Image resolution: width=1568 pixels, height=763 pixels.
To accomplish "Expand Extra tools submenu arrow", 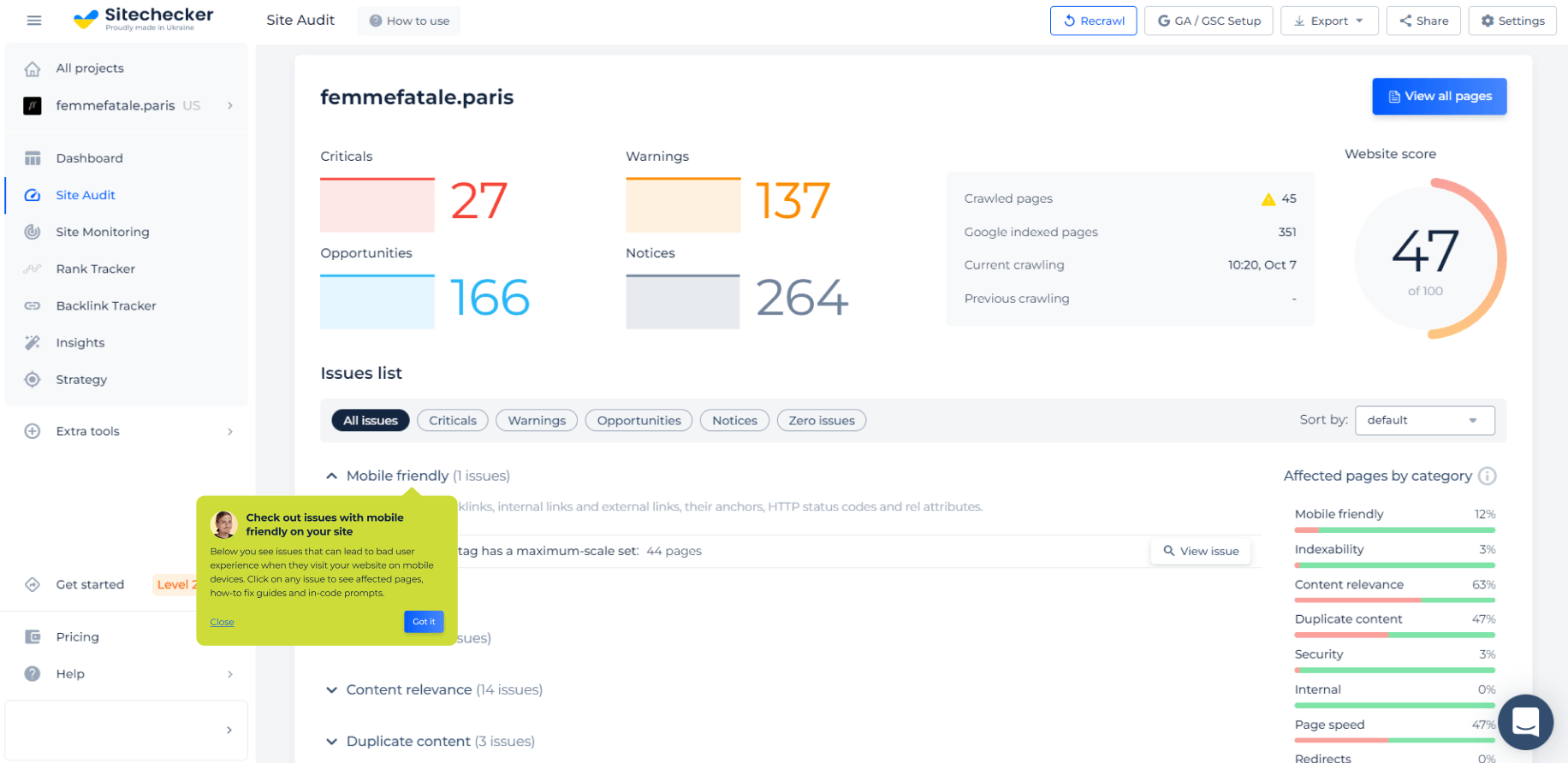I will click(230, 431).
